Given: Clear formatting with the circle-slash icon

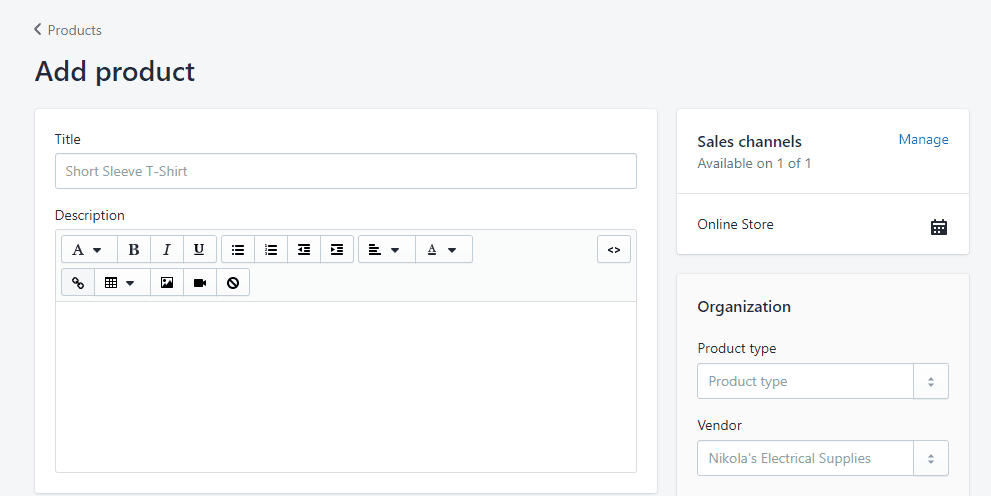Looking at the screenshot, I should (x=233, y=282).
